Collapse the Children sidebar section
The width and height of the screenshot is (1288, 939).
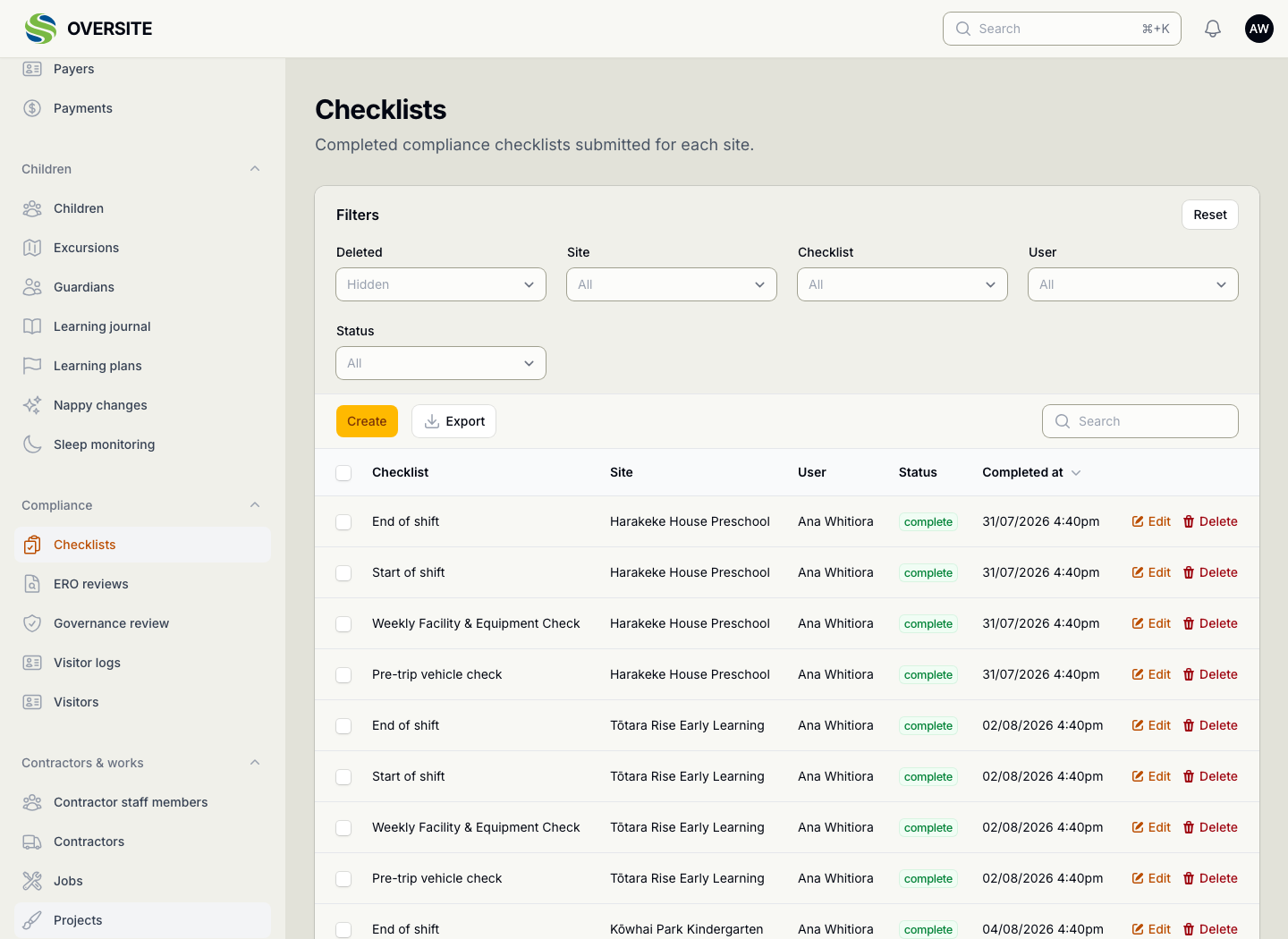tap(255, 169)
